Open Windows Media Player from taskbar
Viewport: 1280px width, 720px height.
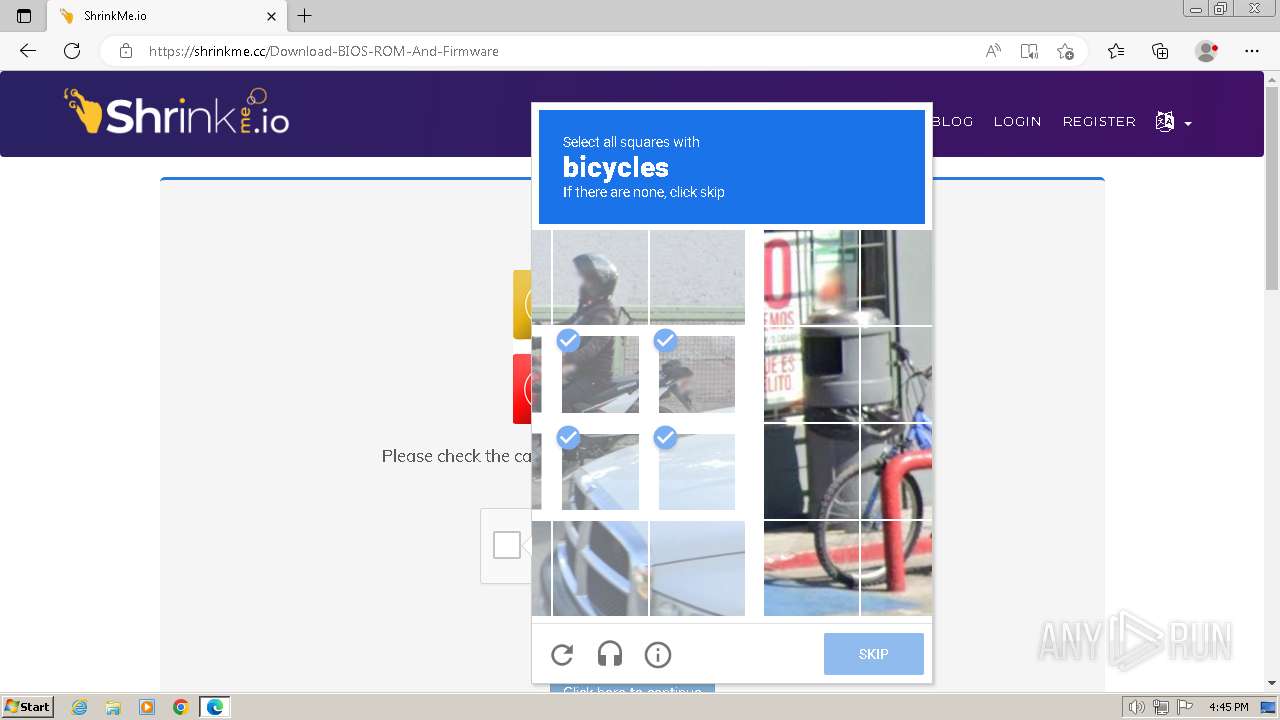pyautogui.click(x=147, y=707)
